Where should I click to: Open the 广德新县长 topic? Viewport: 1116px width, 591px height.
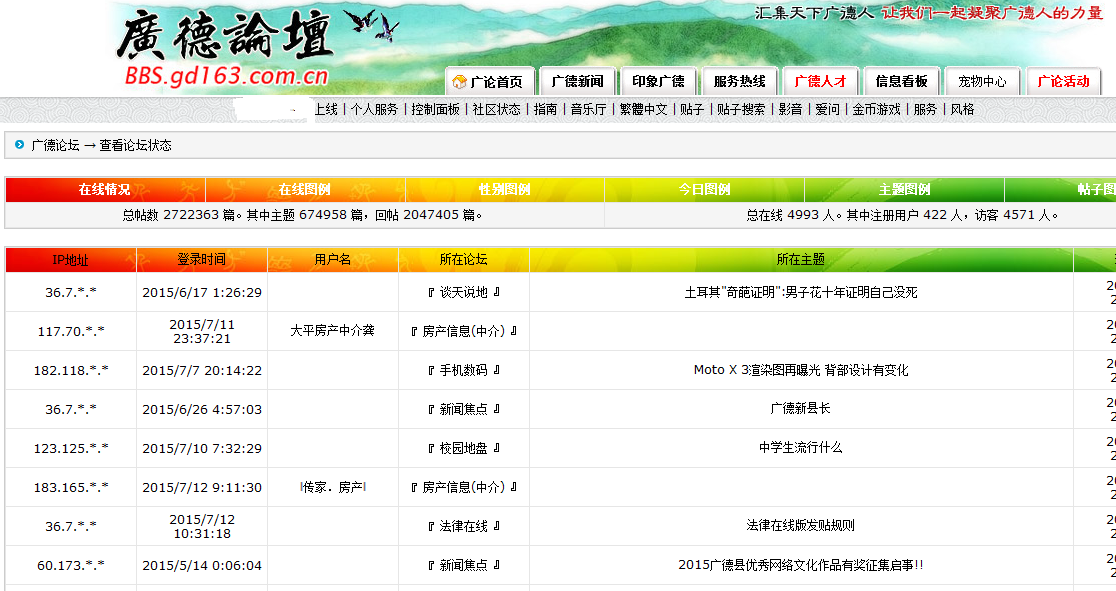[801, 409]
